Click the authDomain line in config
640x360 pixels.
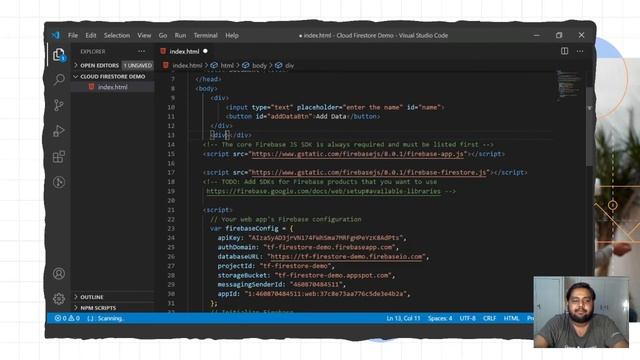(308, 247)
